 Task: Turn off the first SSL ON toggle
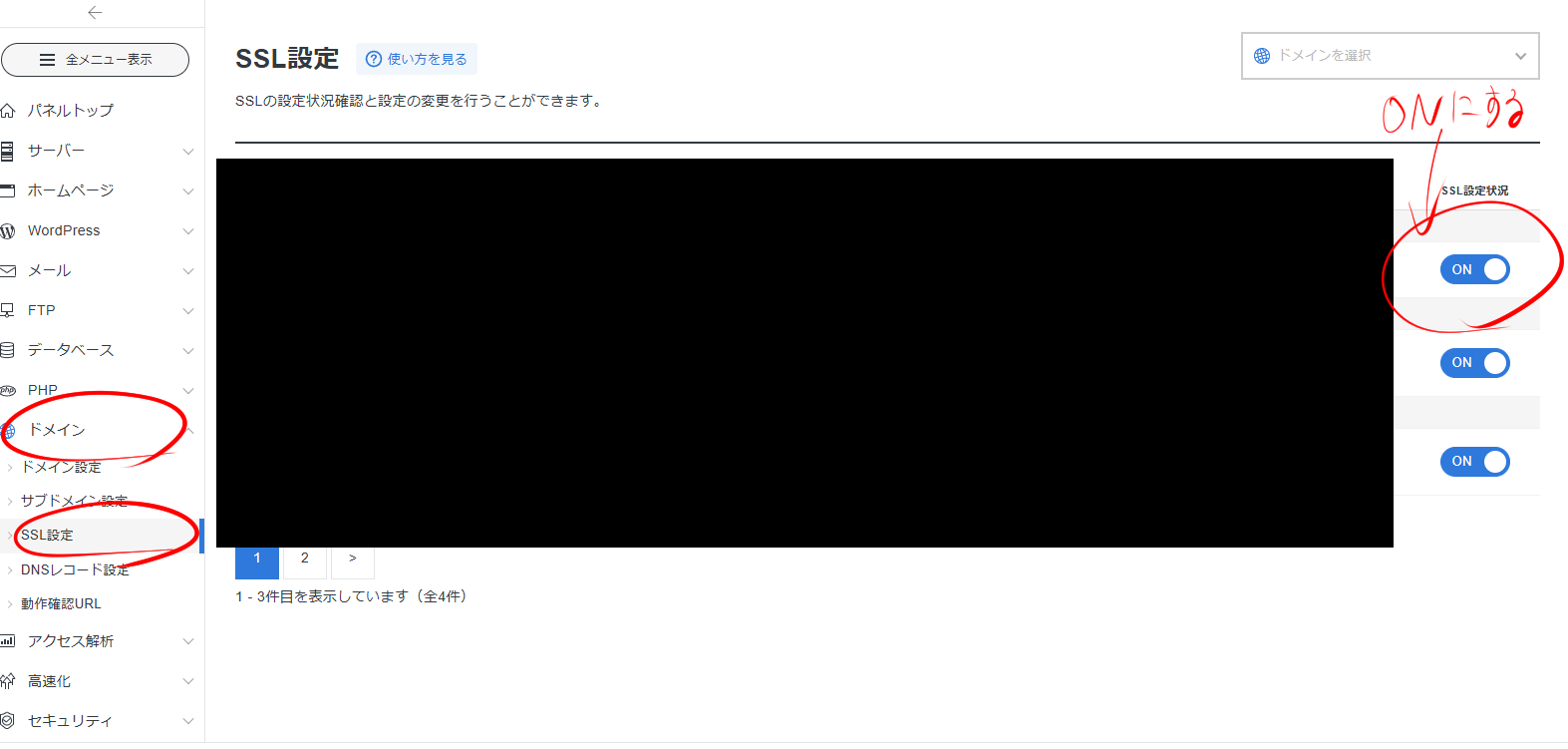(1474, 269)
